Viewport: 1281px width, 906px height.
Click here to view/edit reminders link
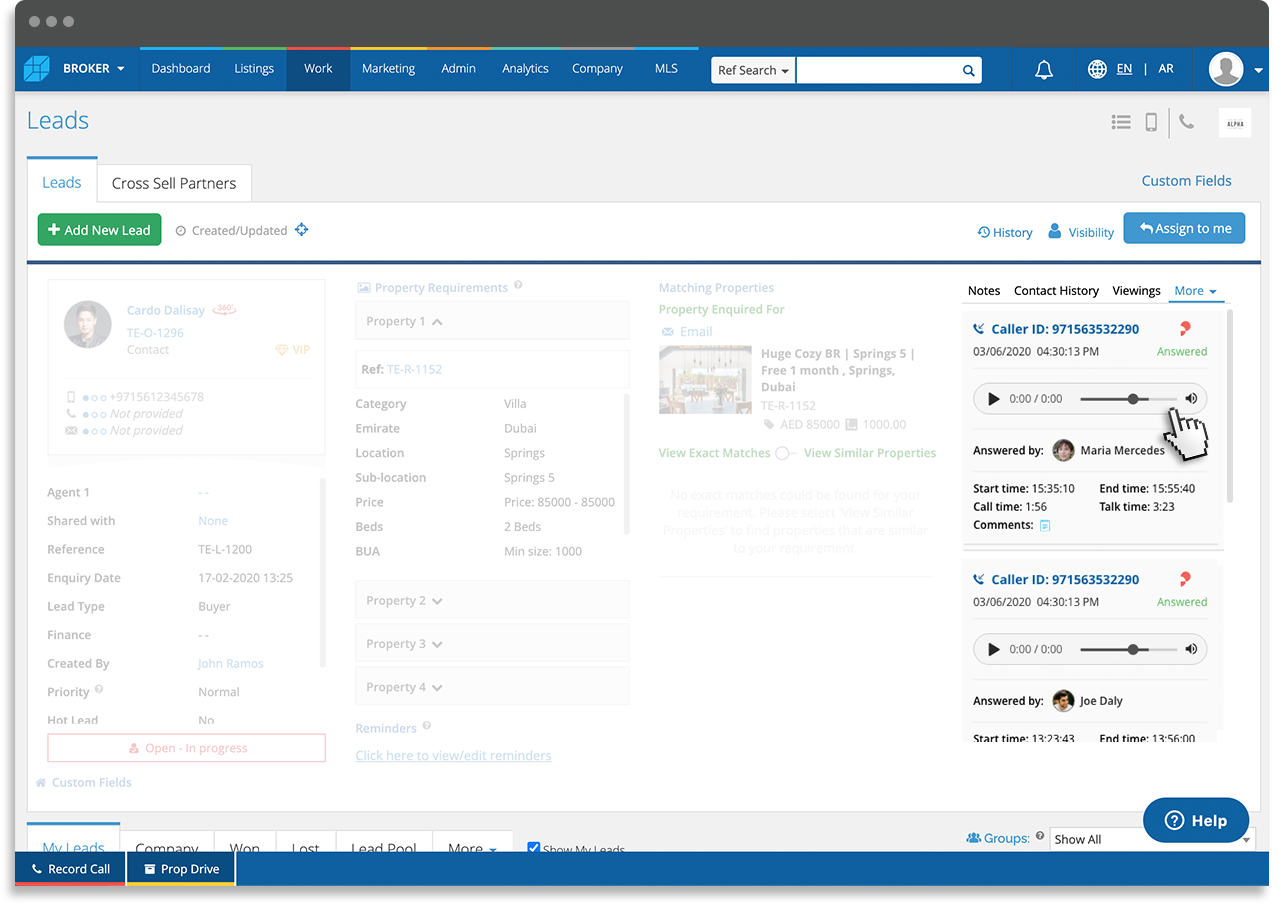(x=453, y=756)
